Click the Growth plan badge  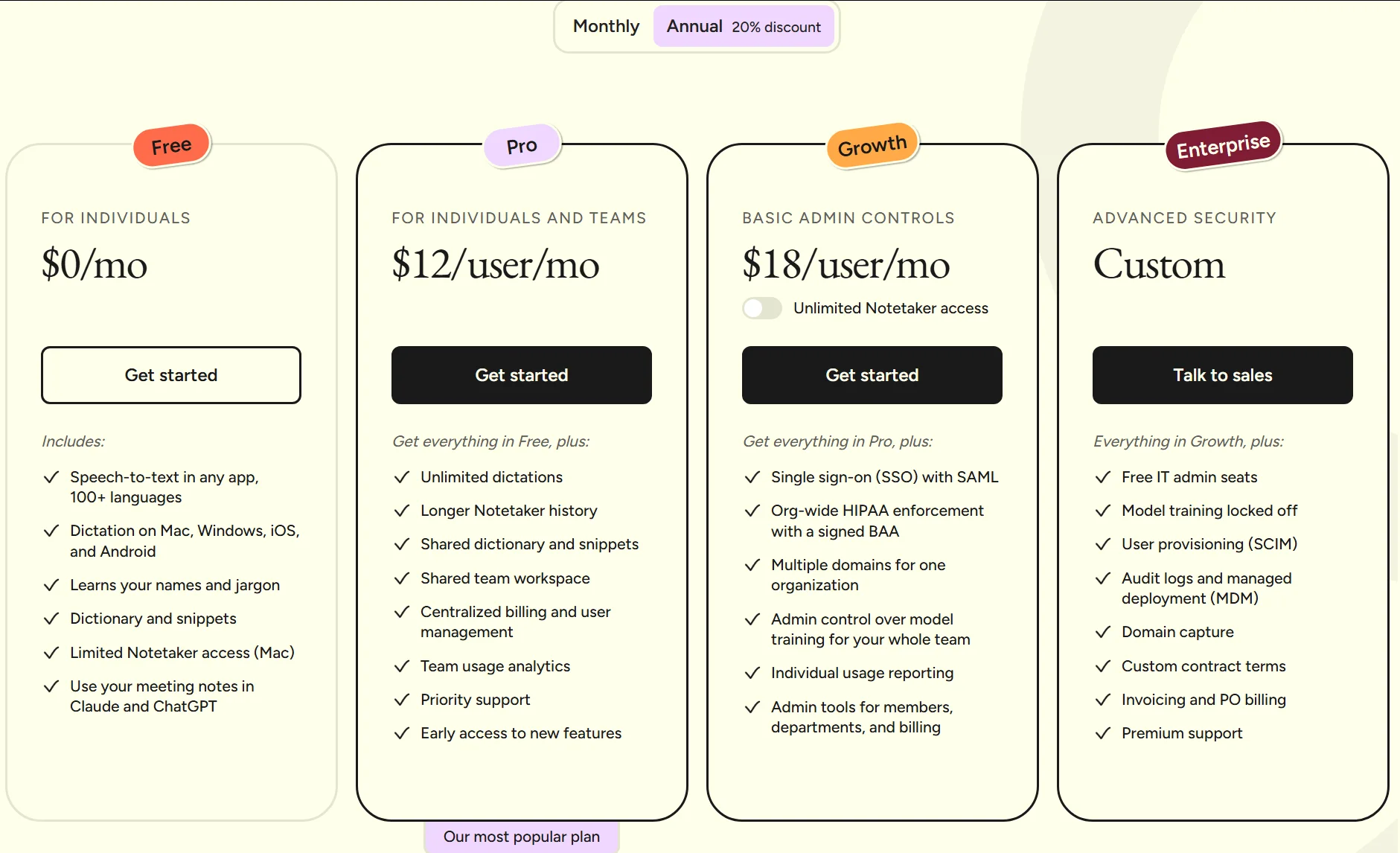point(872,145)
